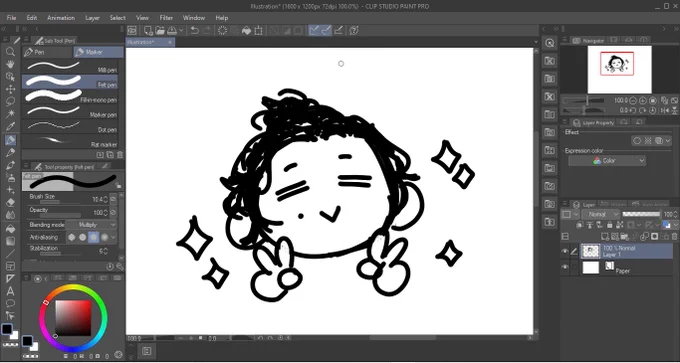Open the File menu
This screenshot has width=680, height=363.
point(11,18)
